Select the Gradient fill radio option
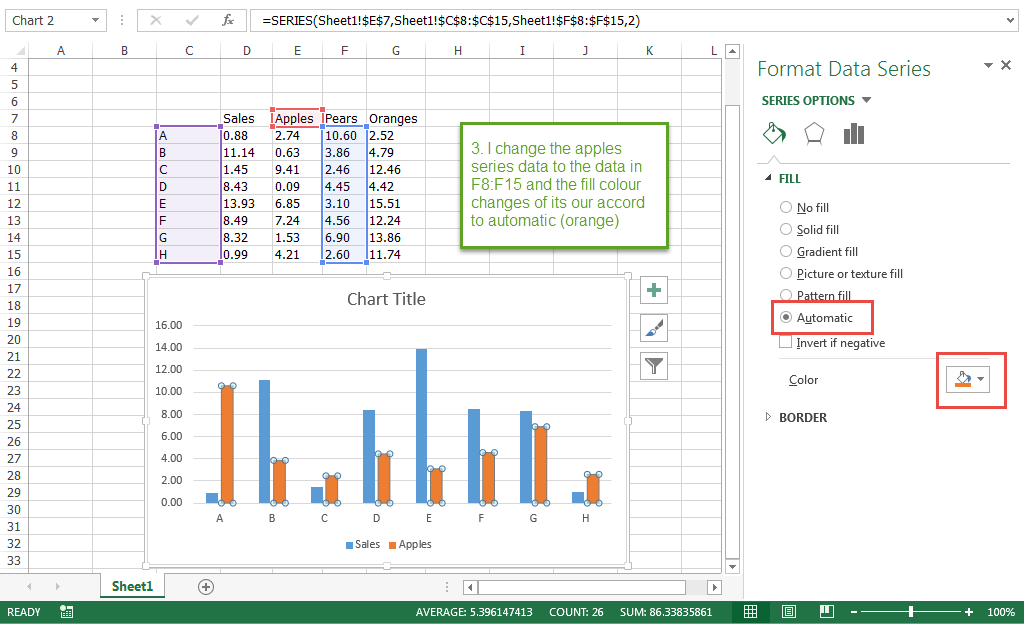Image resolution: width=1024 pixels, height=624 pixels. pos(786,251)
